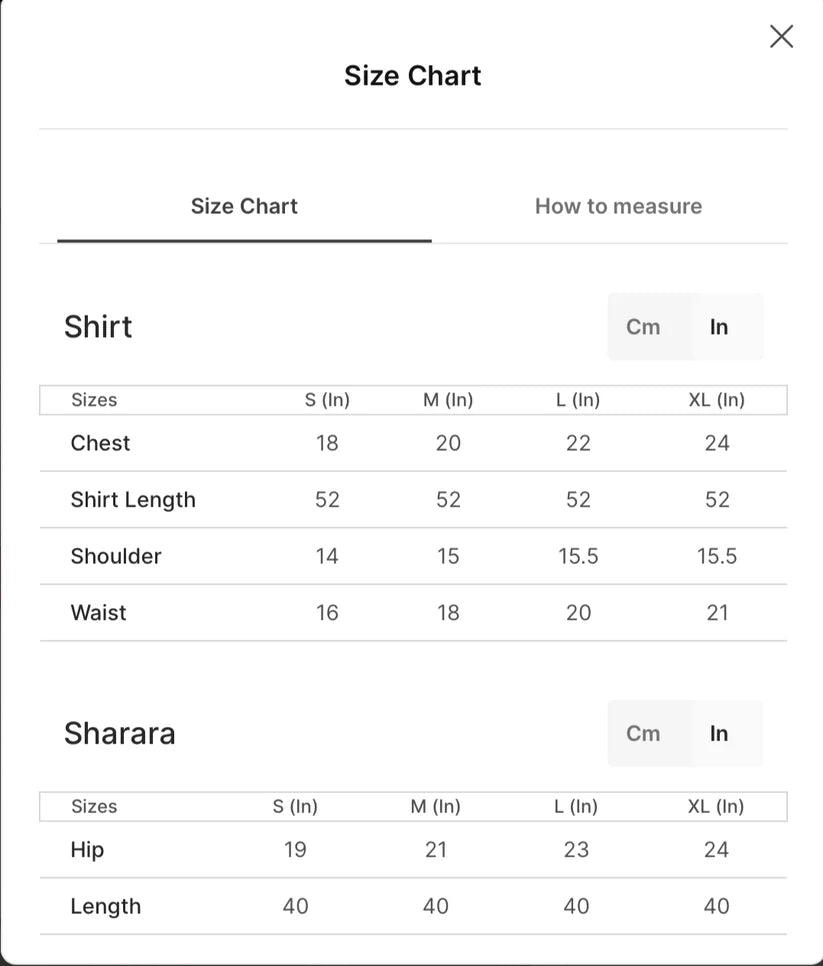The width and height of the screenshot is (823, 966).
Task: Click the Chest row label
Action: point(100,443)
